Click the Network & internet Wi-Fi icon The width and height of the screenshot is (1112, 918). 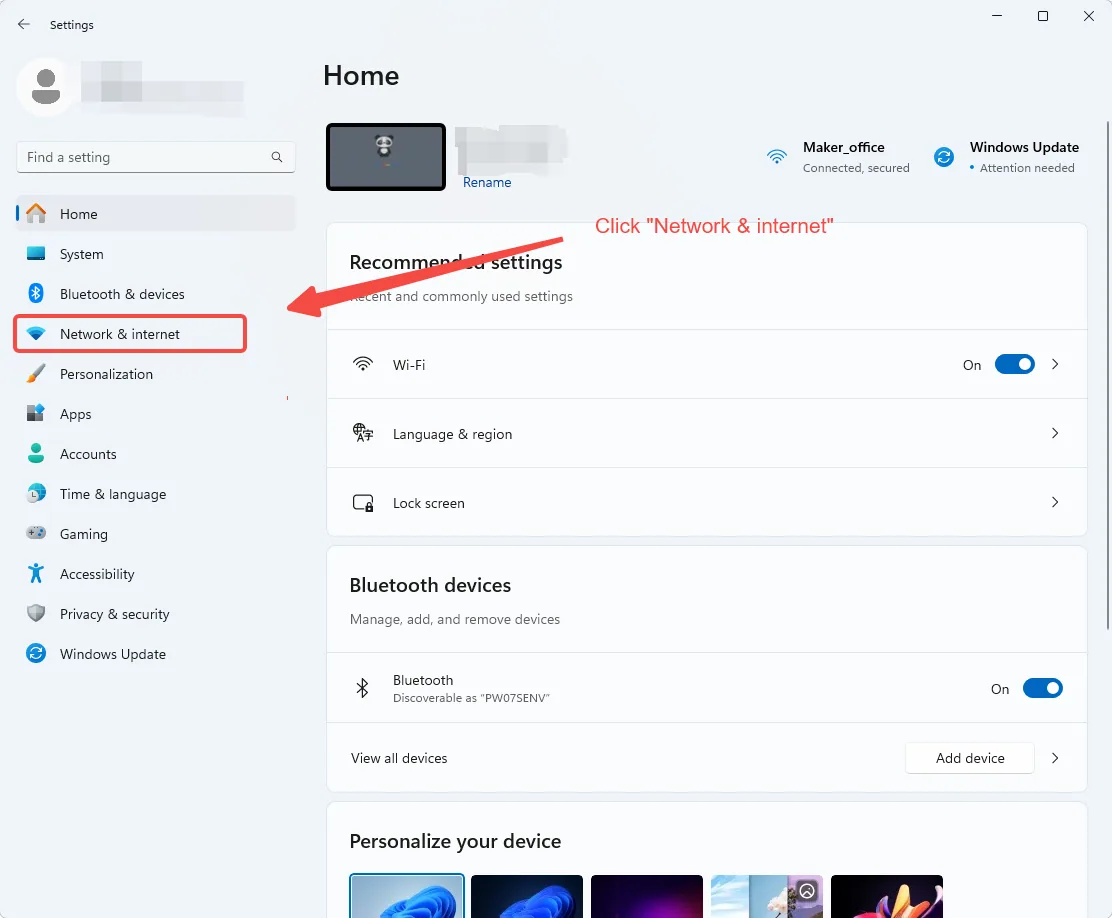pos(35,333)
